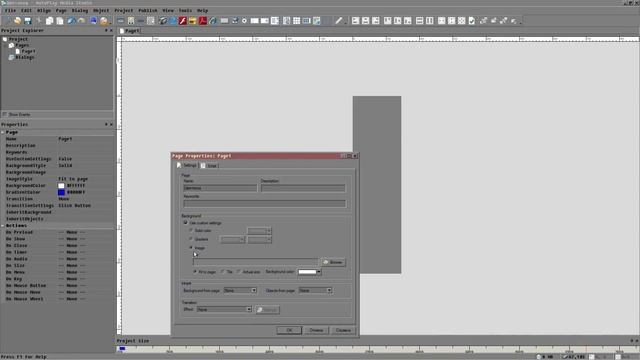Click the Description input field
640x360 pixels.
tap(303, 188)
